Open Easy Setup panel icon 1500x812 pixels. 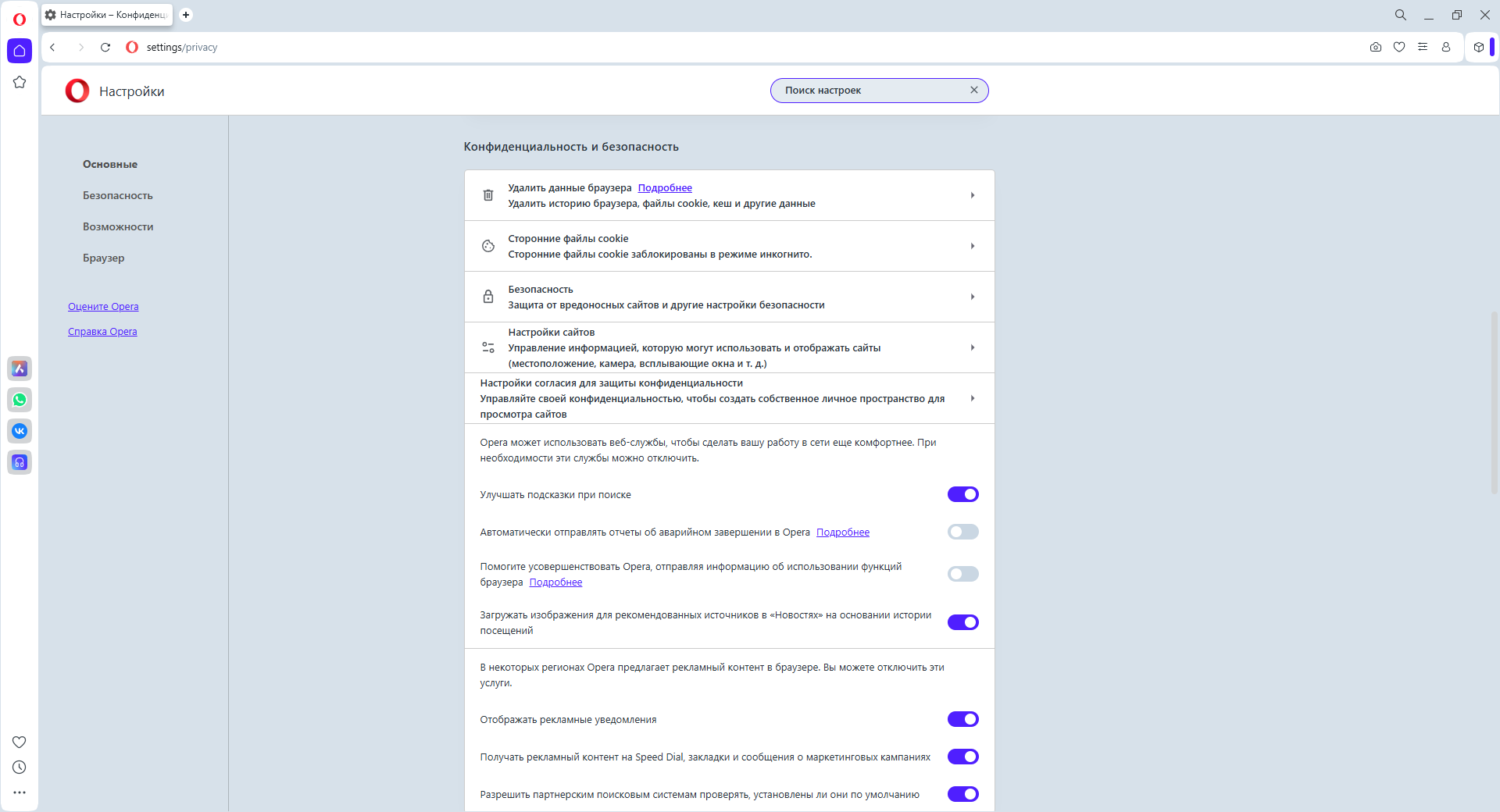point(1423,47)
